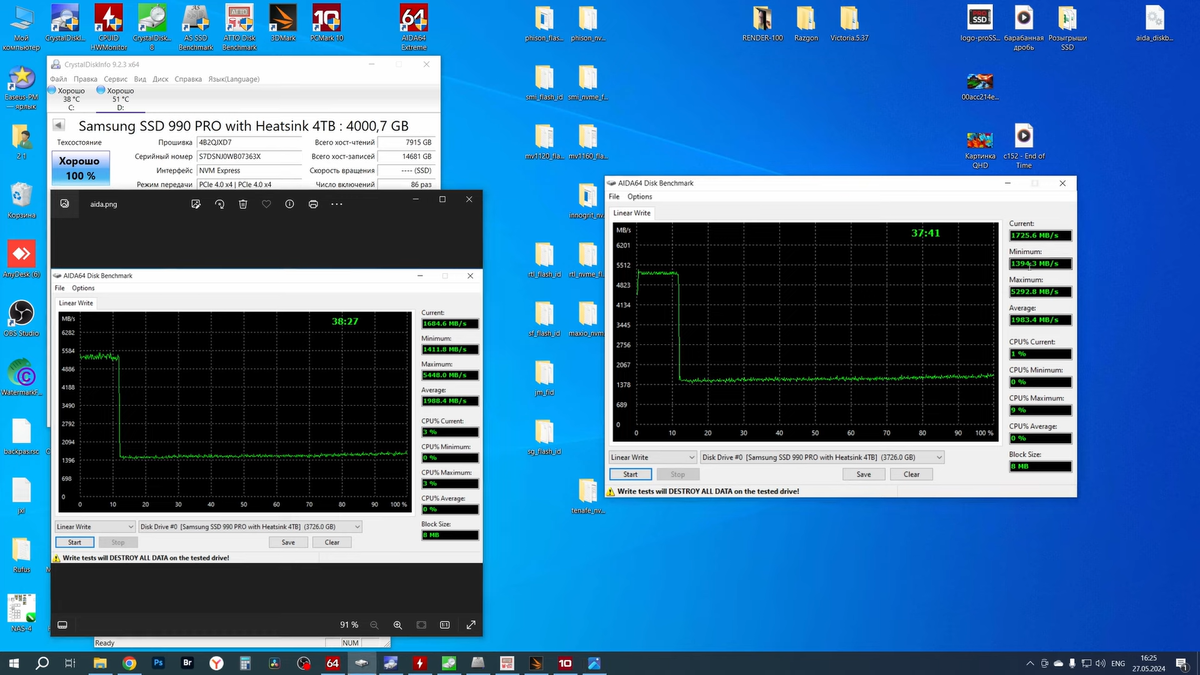Click the firmware field 4B2QJXD7
1200x675 pixels.
point(249,143)
